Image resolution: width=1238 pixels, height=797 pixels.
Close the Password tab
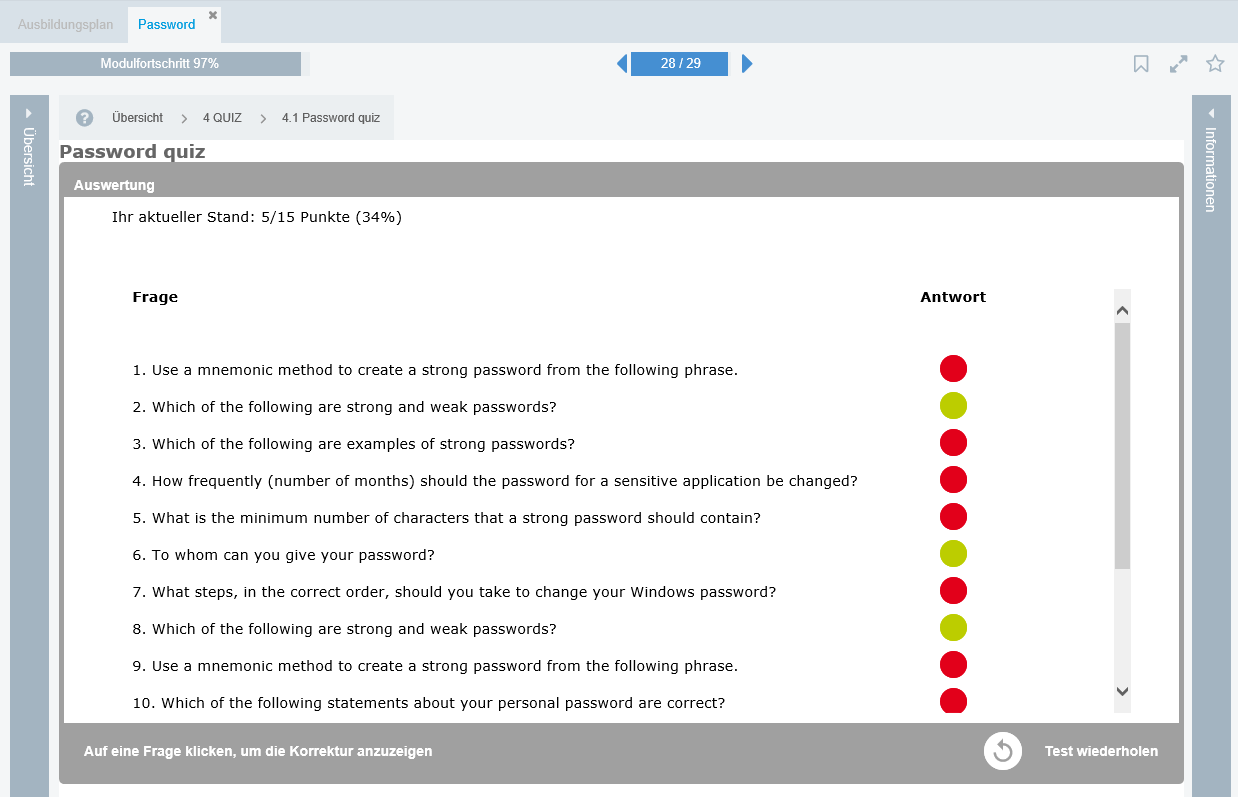[x=213, y=15]
